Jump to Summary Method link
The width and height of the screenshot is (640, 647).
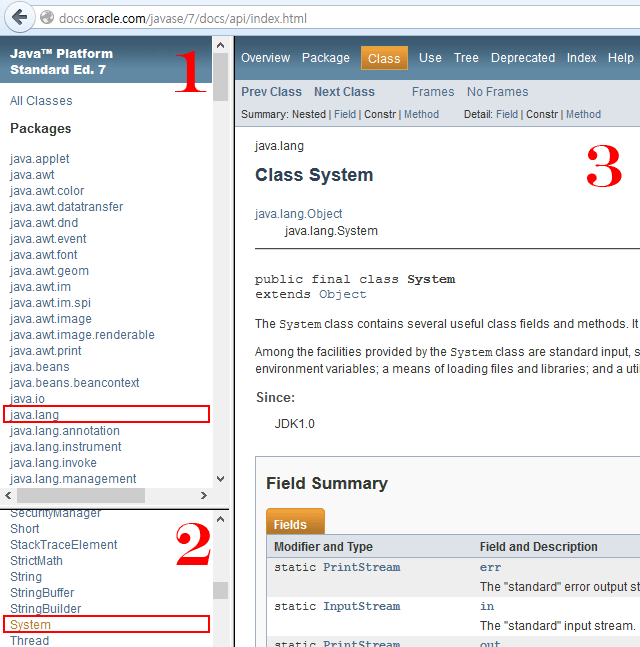click(x=421, y=114)
